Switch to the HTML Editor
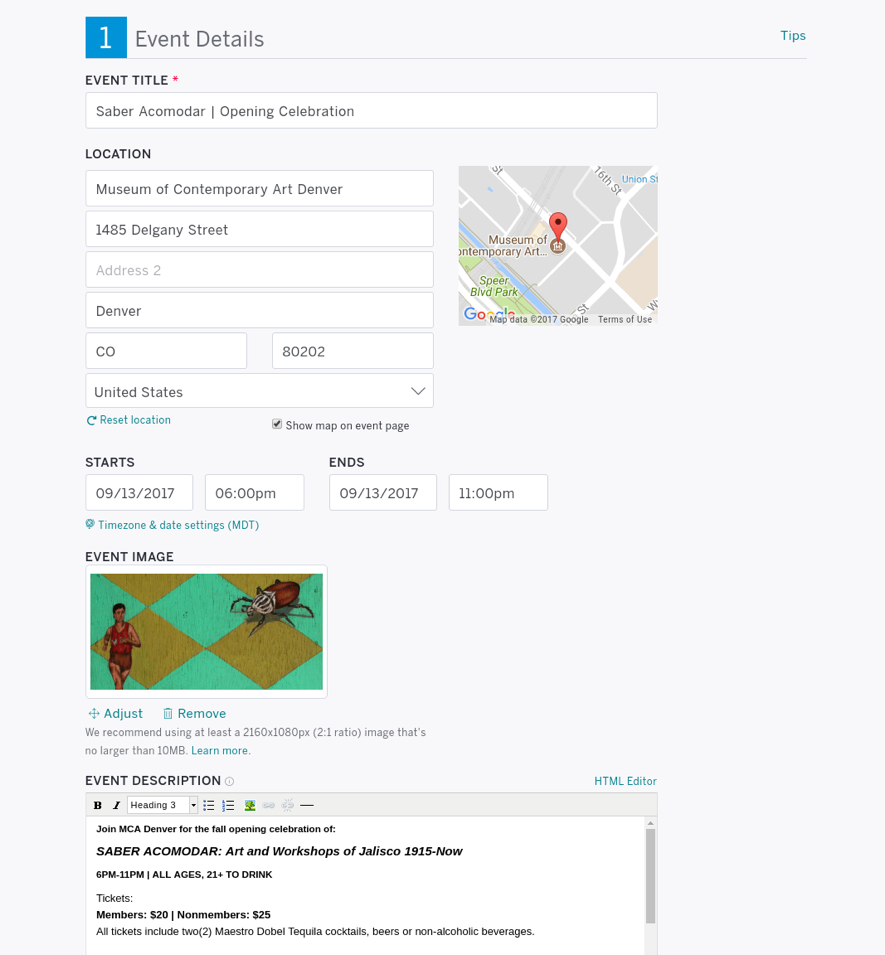The width and height of the screenshot is (885, 955). pos(626,781)
